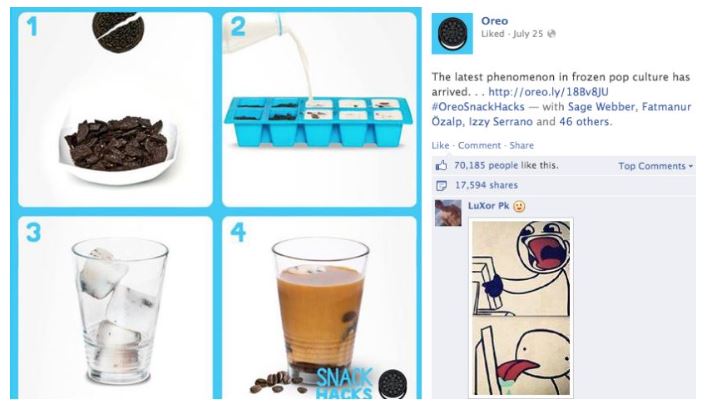This screenshot has width=707, height=409.
Task: Click the smiley emoji beside LuXor Pk
Action: tap(519, 207)
